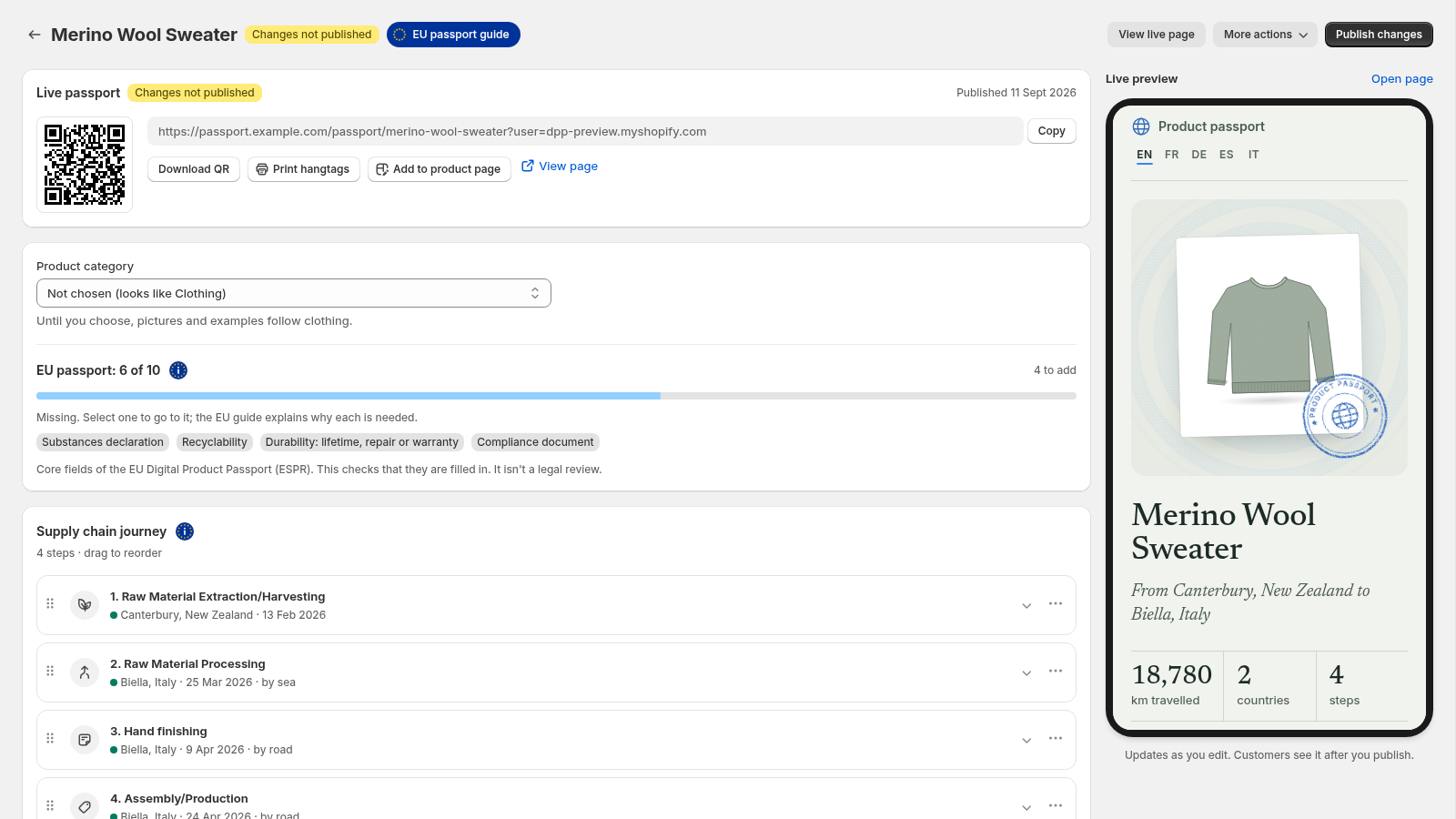This screenshot has width=1456, height=819.
Task: Click the EU passport progress bar
Action: (x=556, y=396)
